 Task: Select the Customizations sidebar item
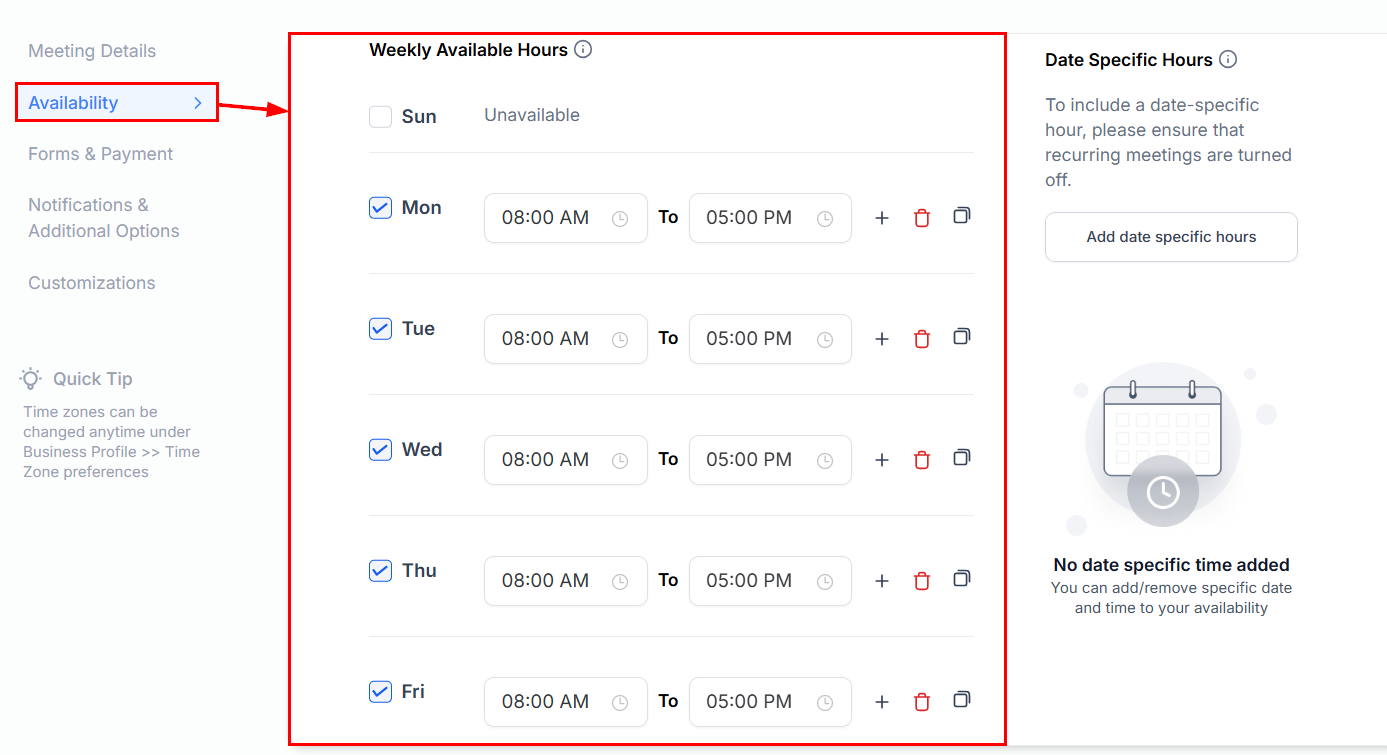(x=92, y=283)
